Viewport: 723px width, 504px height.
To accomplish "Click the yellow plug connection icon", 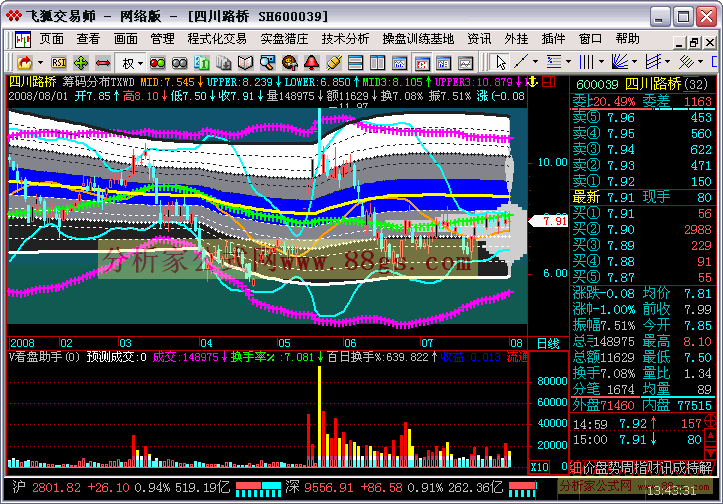I will click(x=333, y=63).
